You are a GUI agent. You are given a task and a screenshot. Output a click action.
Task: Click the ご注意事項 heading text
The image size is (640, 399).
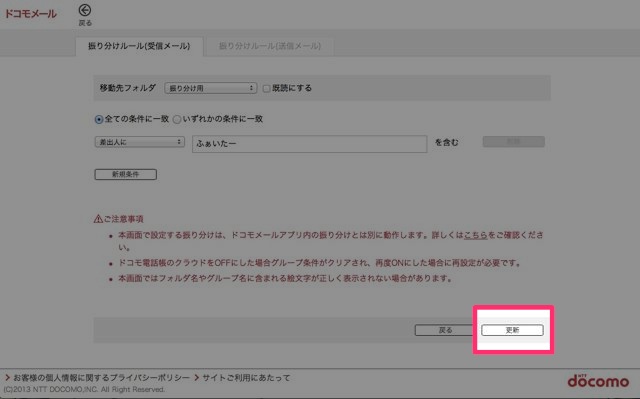coord(123,219)
